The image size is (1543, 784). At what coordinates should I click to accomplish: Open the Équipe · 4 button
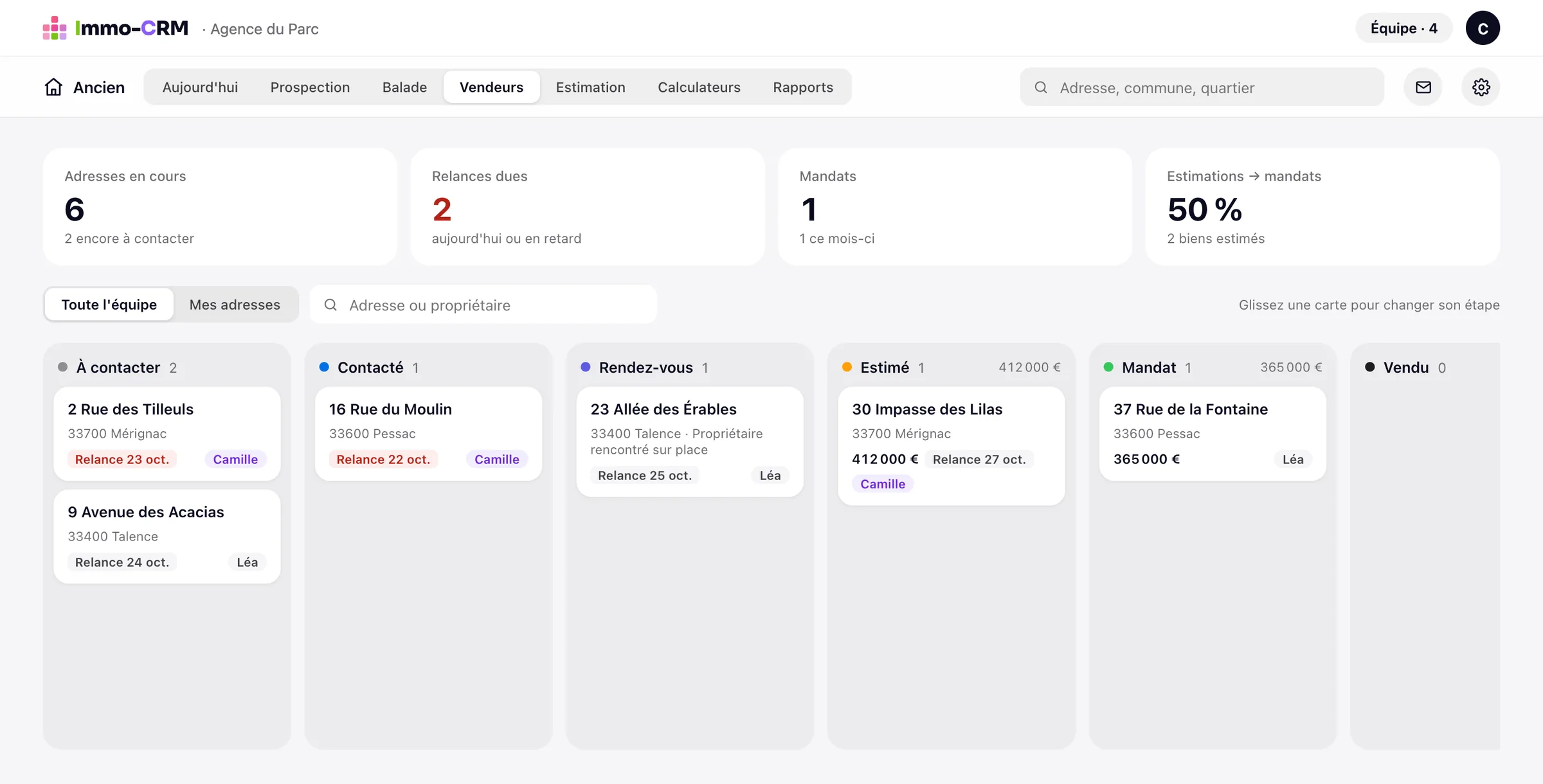[1403, 28]
